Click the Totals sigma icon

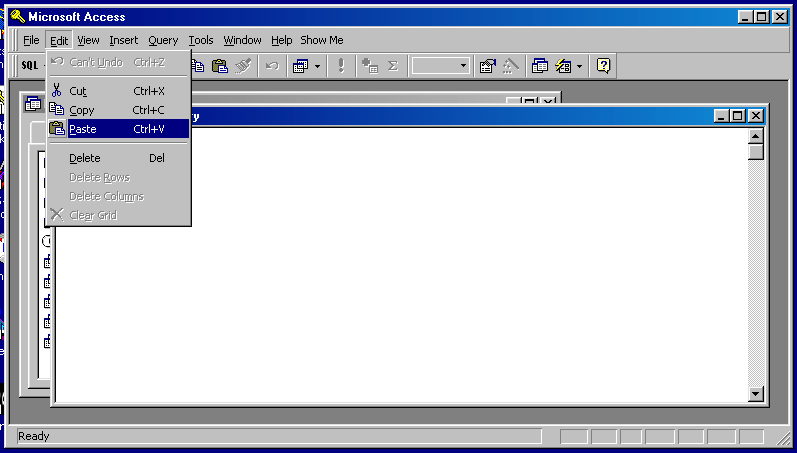pyautogui.click(x=392, y=66)
